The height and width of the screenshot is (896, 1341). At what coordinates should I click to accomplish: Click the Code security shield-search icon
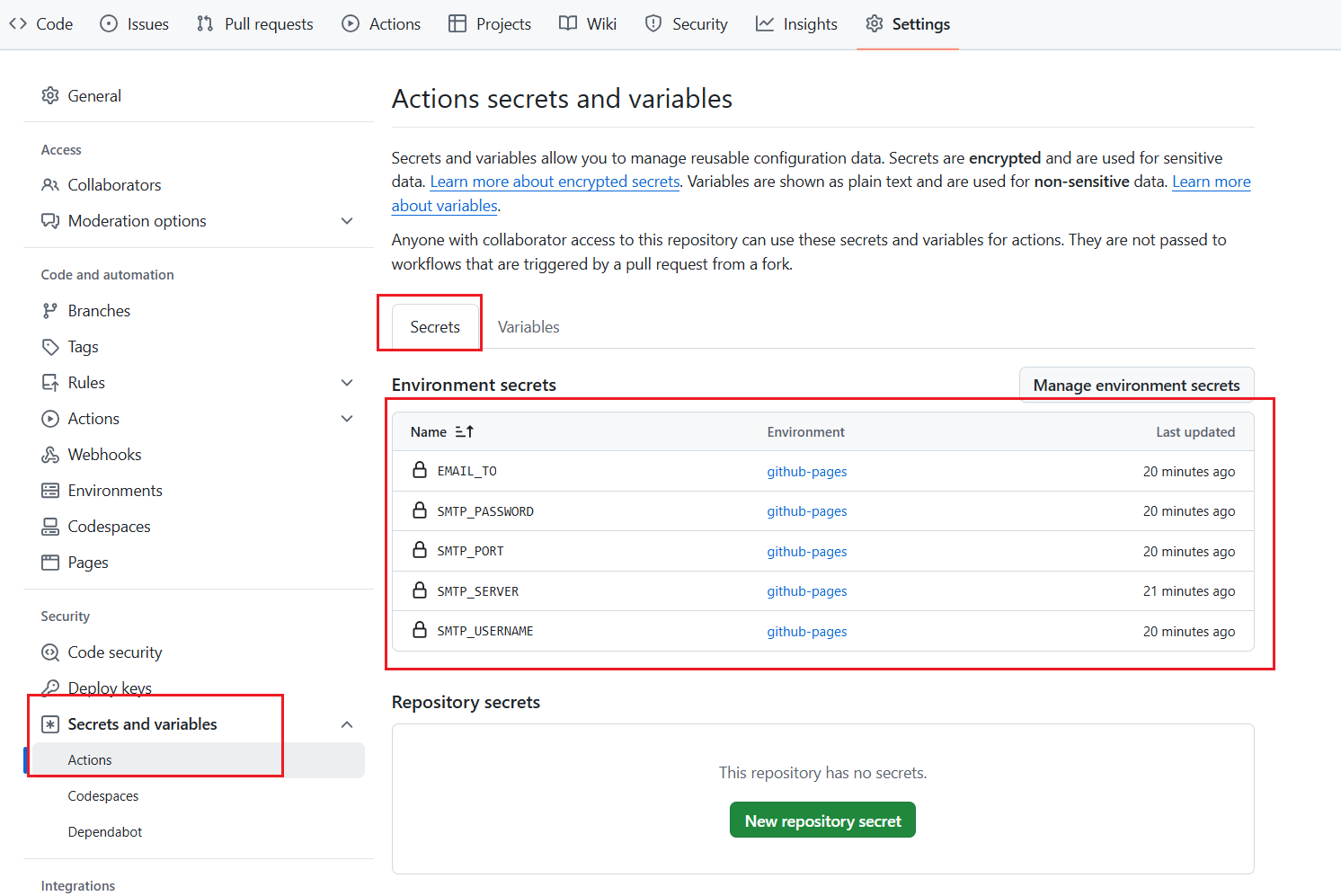tap(50, 652)
